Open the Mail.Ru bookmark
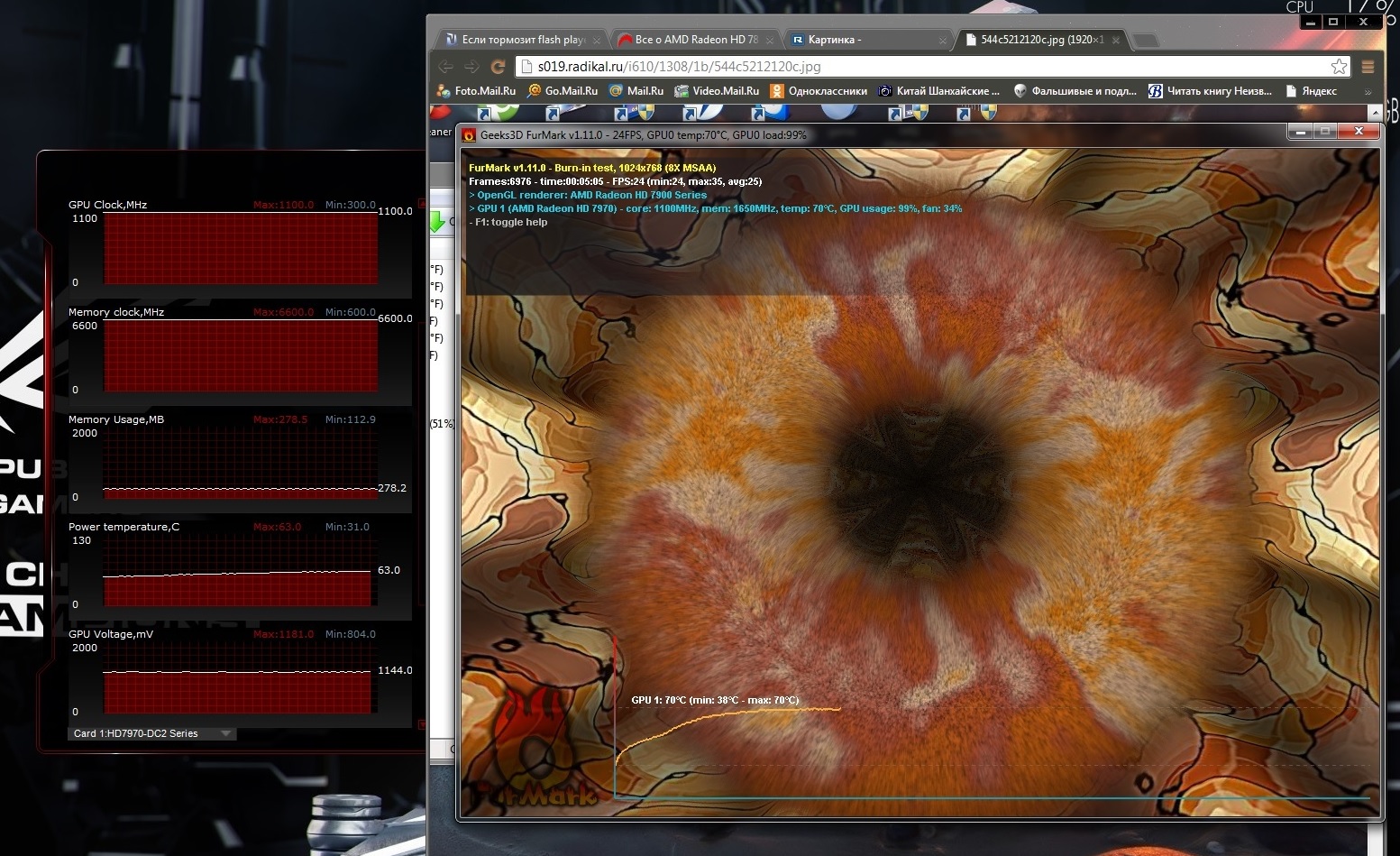The height and width of the screenshot is (856, 1400). 636,91
